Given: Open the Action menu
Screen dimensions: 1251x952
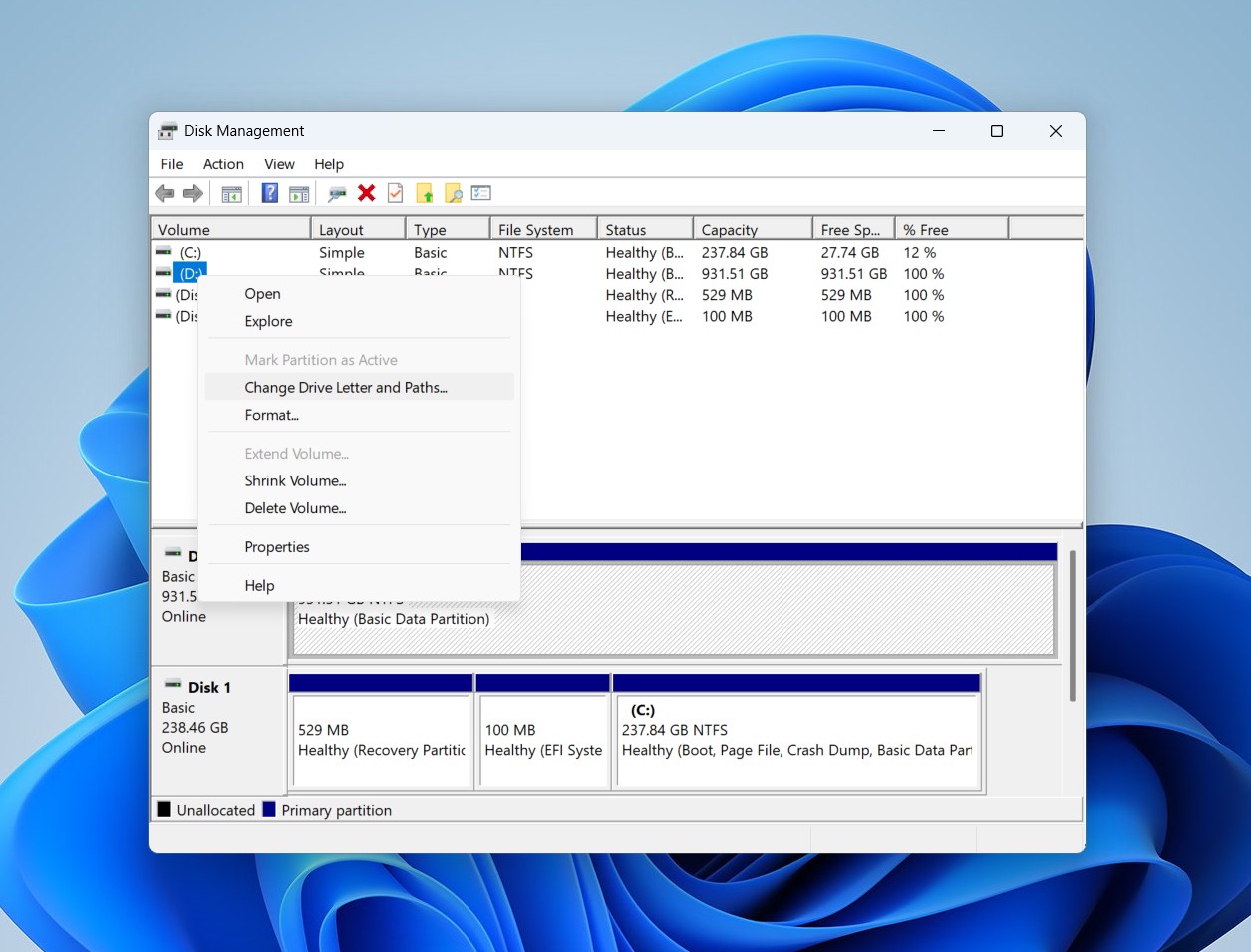Looking at the screenshot, I should [223, 164].
